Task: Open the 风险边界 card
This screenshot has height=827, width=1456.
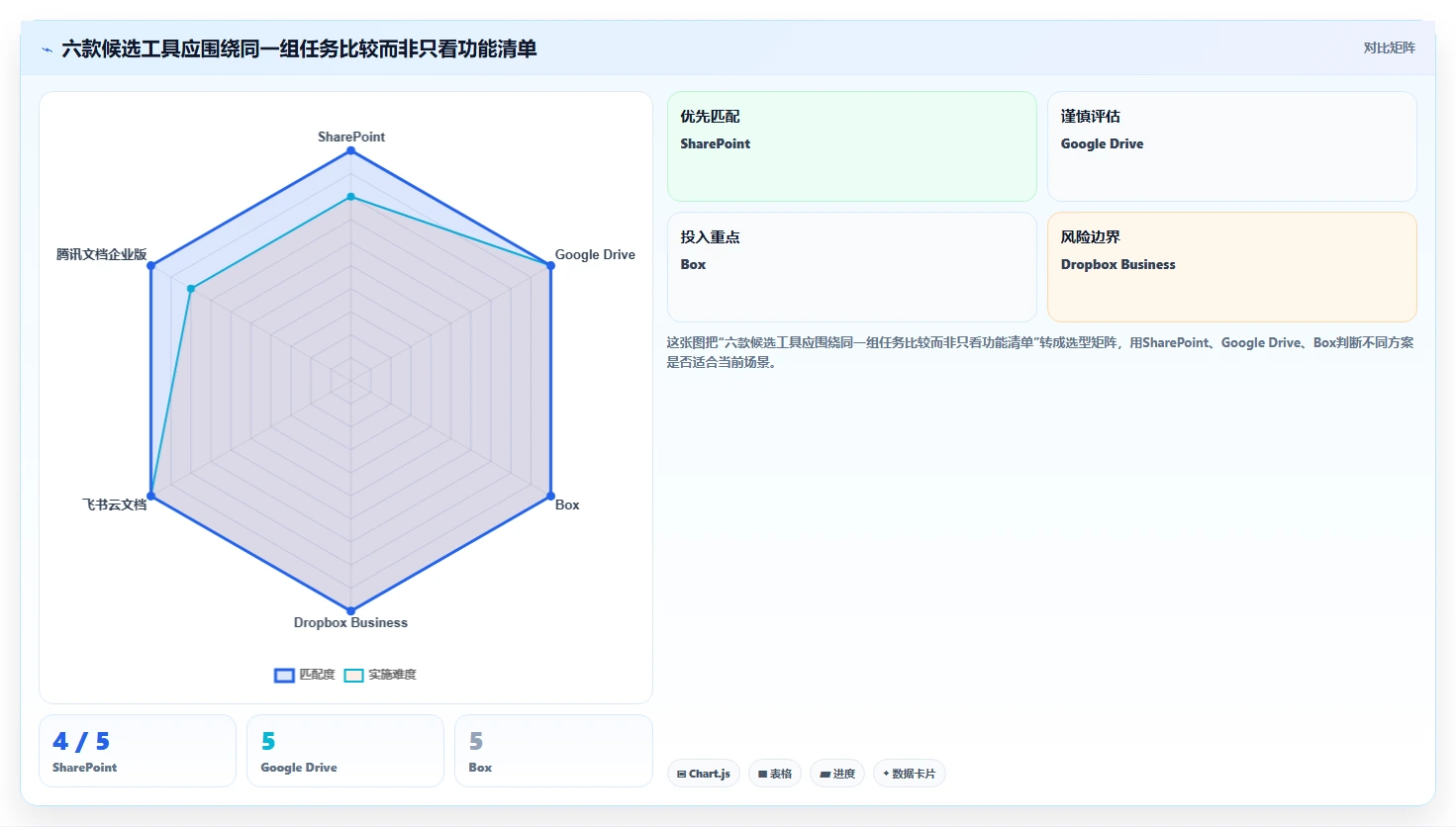Action: 1232,267
